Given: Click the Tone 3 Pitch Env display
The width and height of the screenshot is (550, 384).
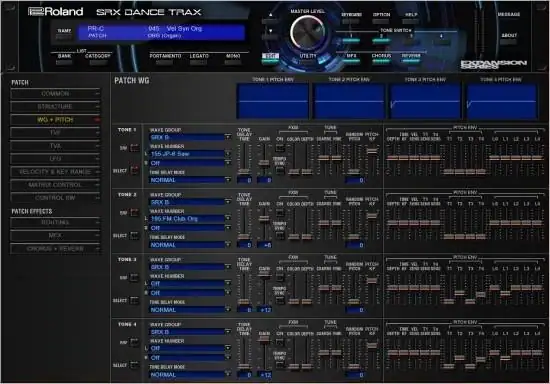Looking at the screenshot, I should point(425,101).
